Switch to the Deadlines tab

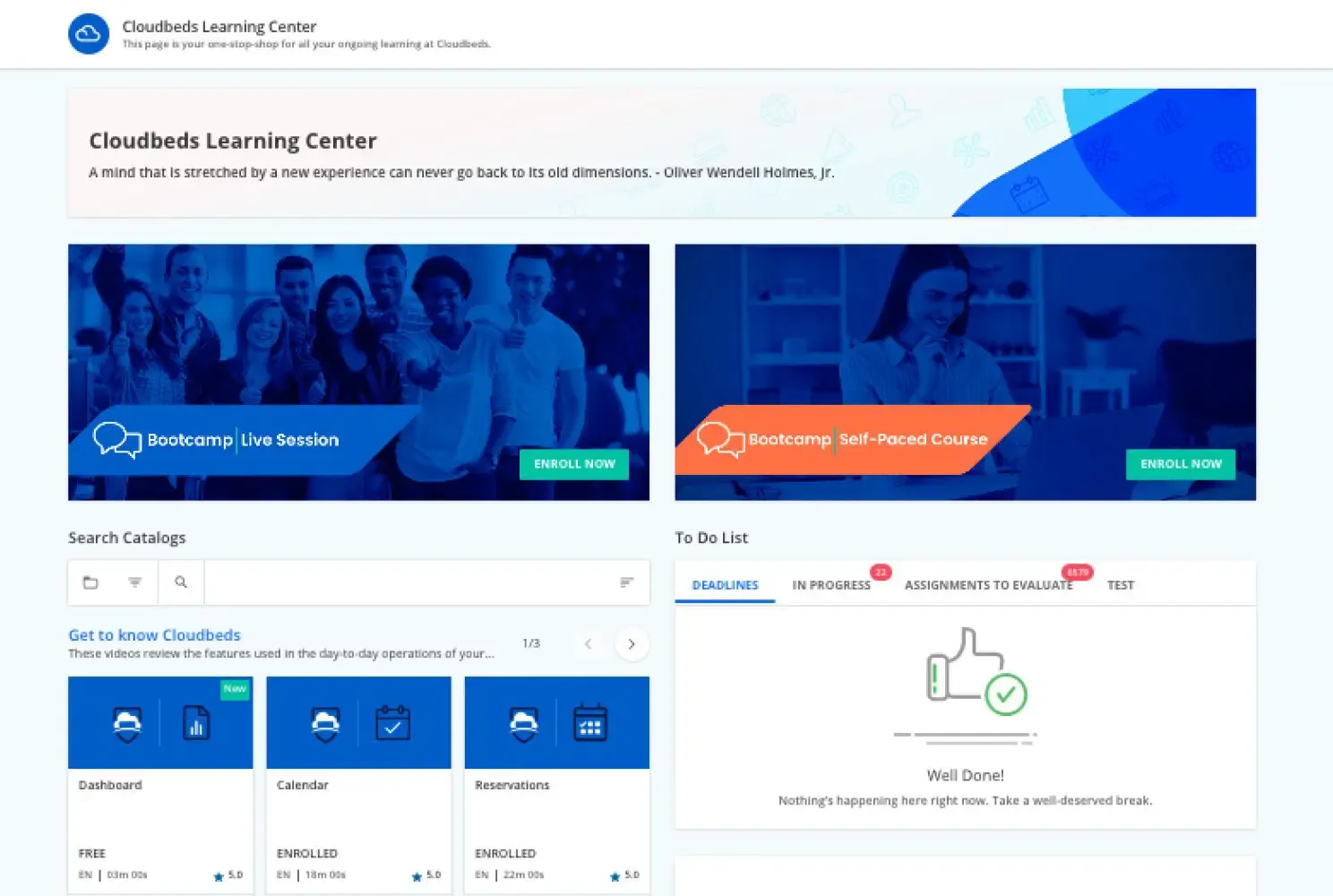tap(725, 585)
